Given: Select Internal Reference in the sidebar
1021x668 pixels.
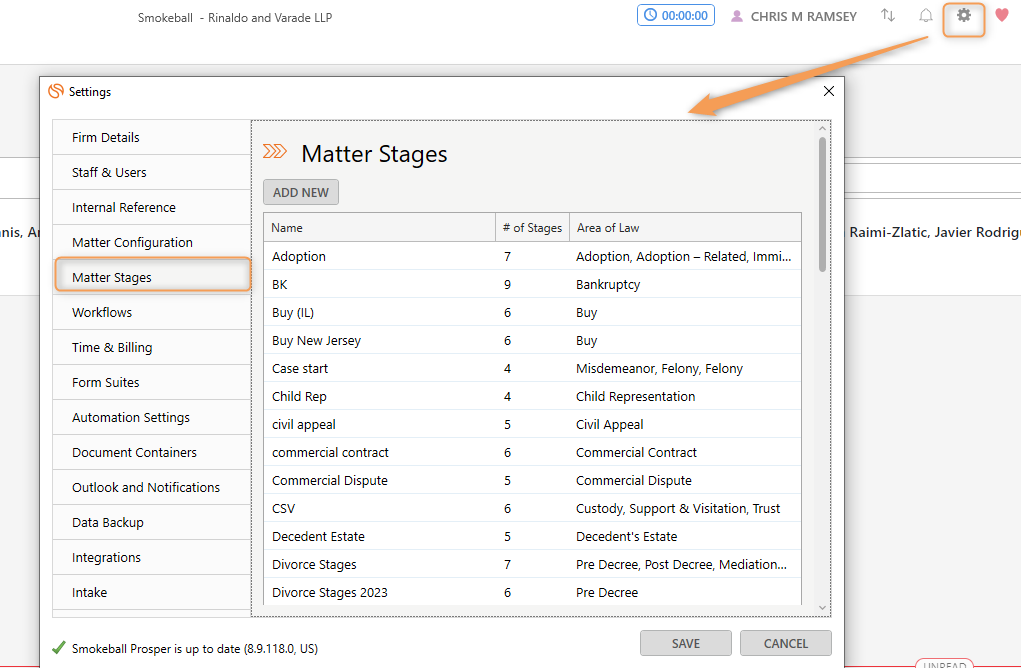Looking at the screenshot, I should (152, 208).
